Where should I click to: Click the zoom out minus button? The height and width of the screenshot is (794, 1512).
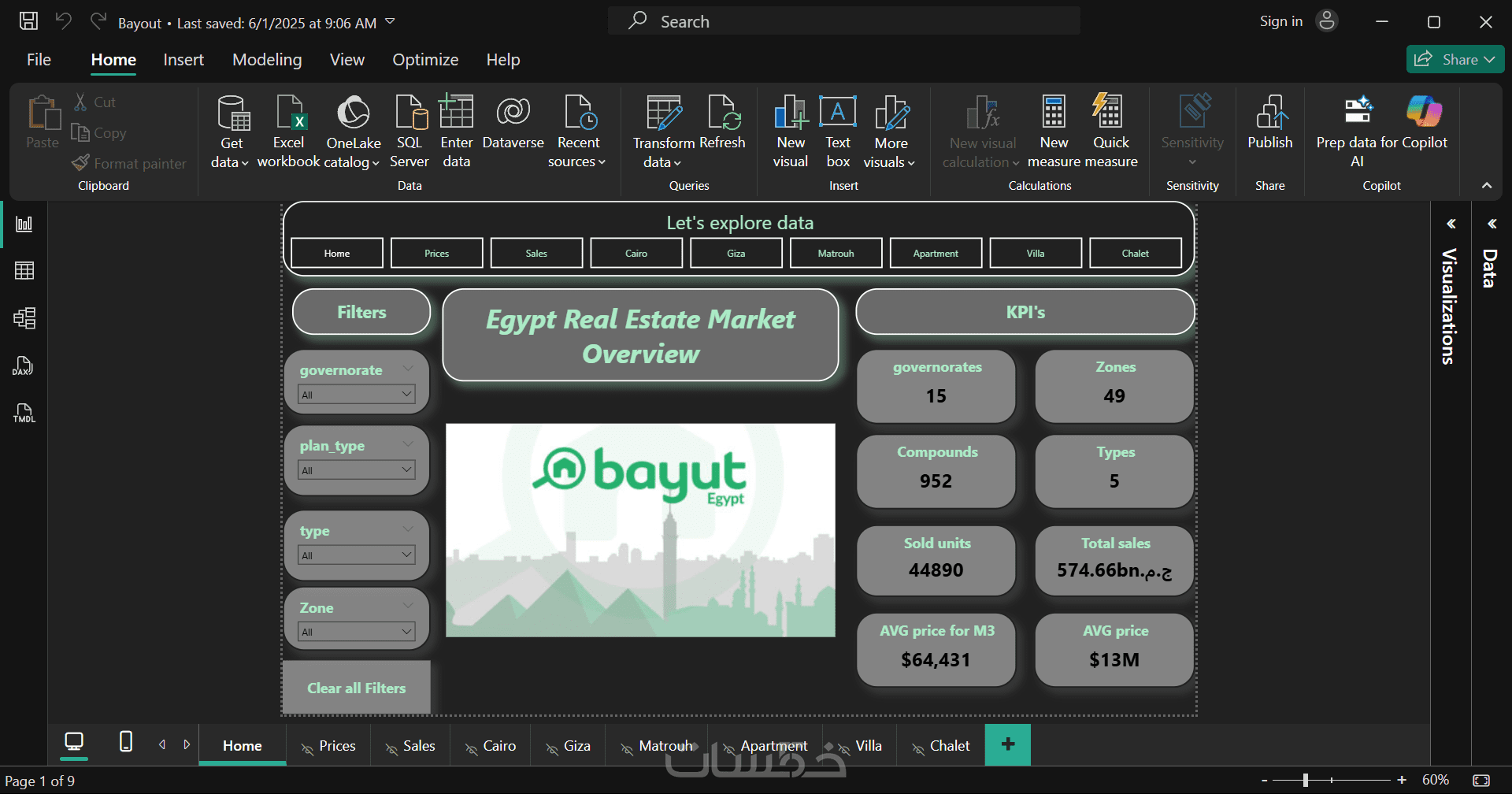point(1265,781)
